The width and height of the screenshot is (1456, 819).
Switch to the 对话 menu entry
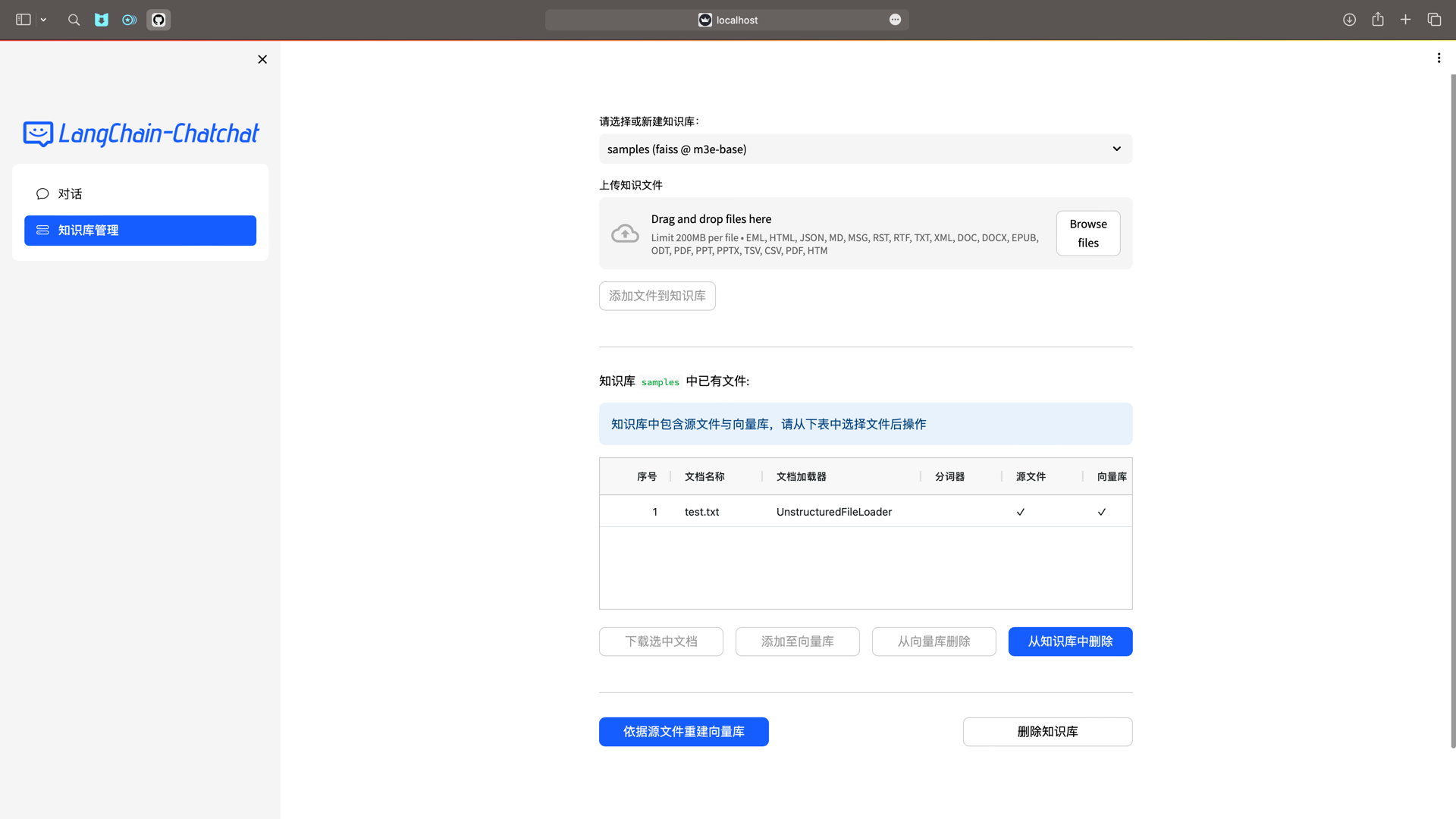70,193
